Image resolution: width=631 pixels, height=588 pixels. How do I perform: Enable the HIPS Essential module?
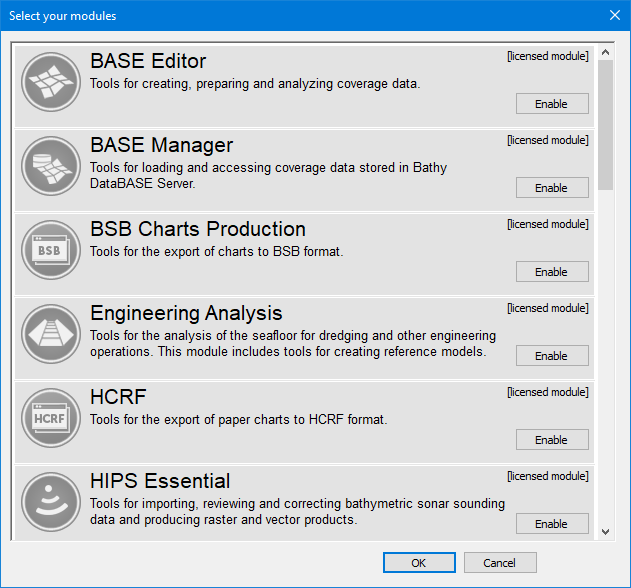551,524
